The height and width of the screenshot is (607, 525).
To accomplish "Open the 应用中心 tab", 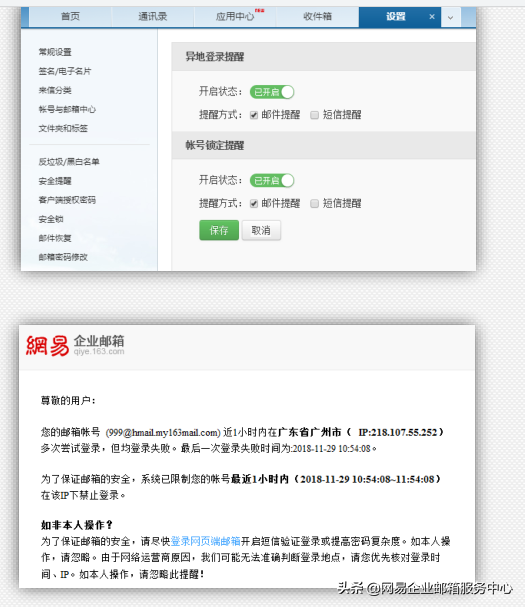I will click(235, 17).
